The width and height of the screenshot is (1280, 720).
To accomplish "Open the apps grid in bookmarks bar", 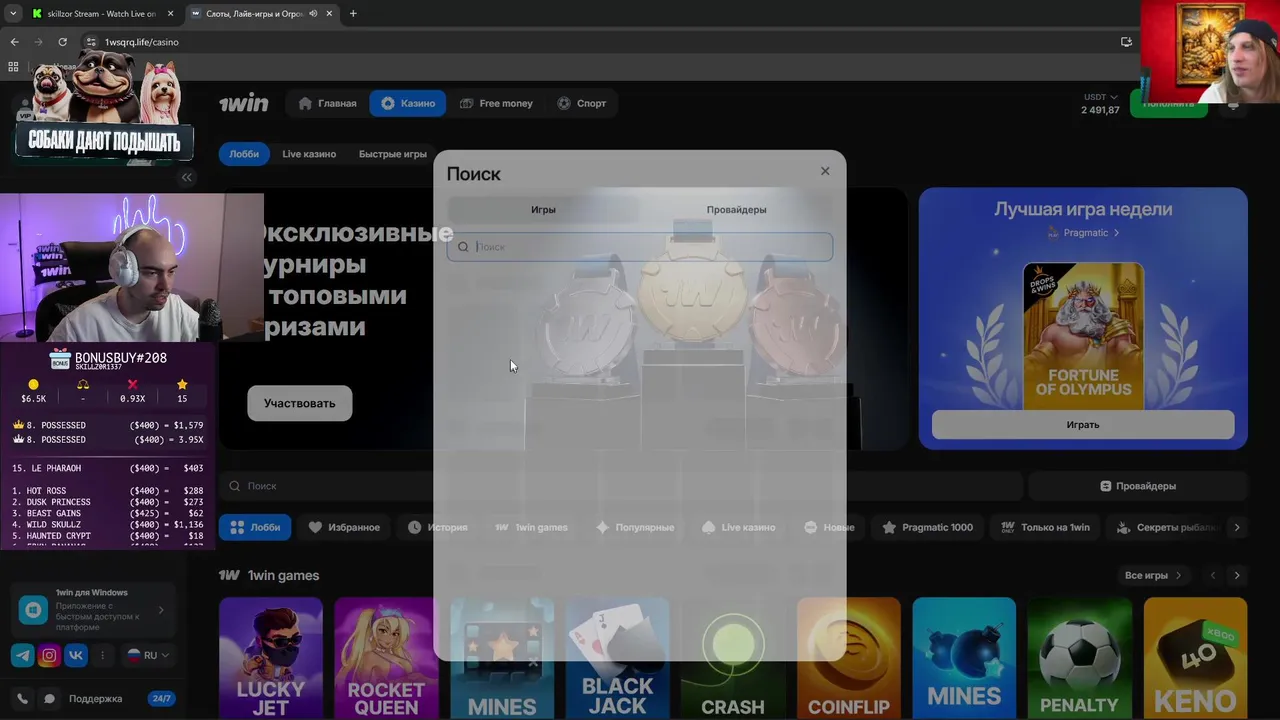I will [x=13, y=67].
